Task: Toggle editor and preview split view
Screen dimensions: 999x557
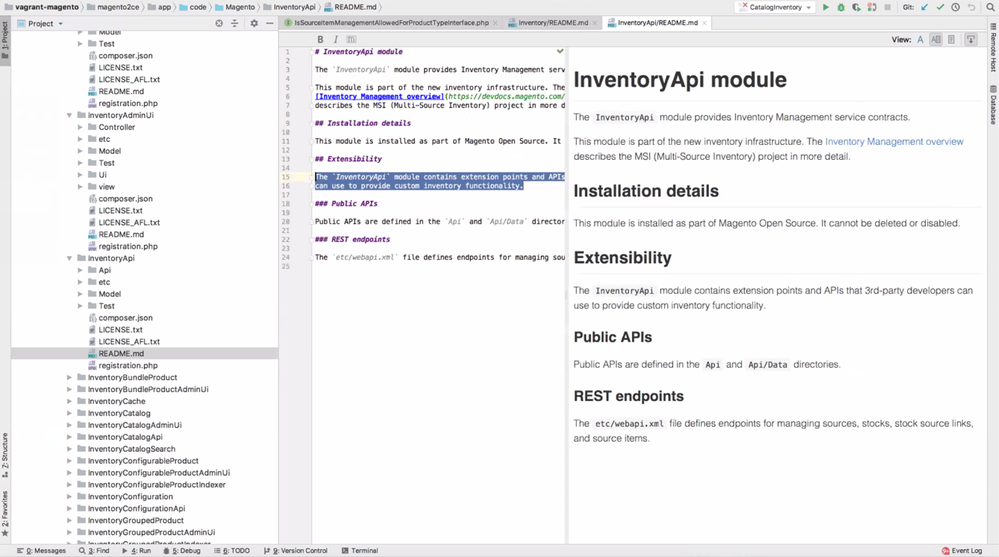Action: 936,40
